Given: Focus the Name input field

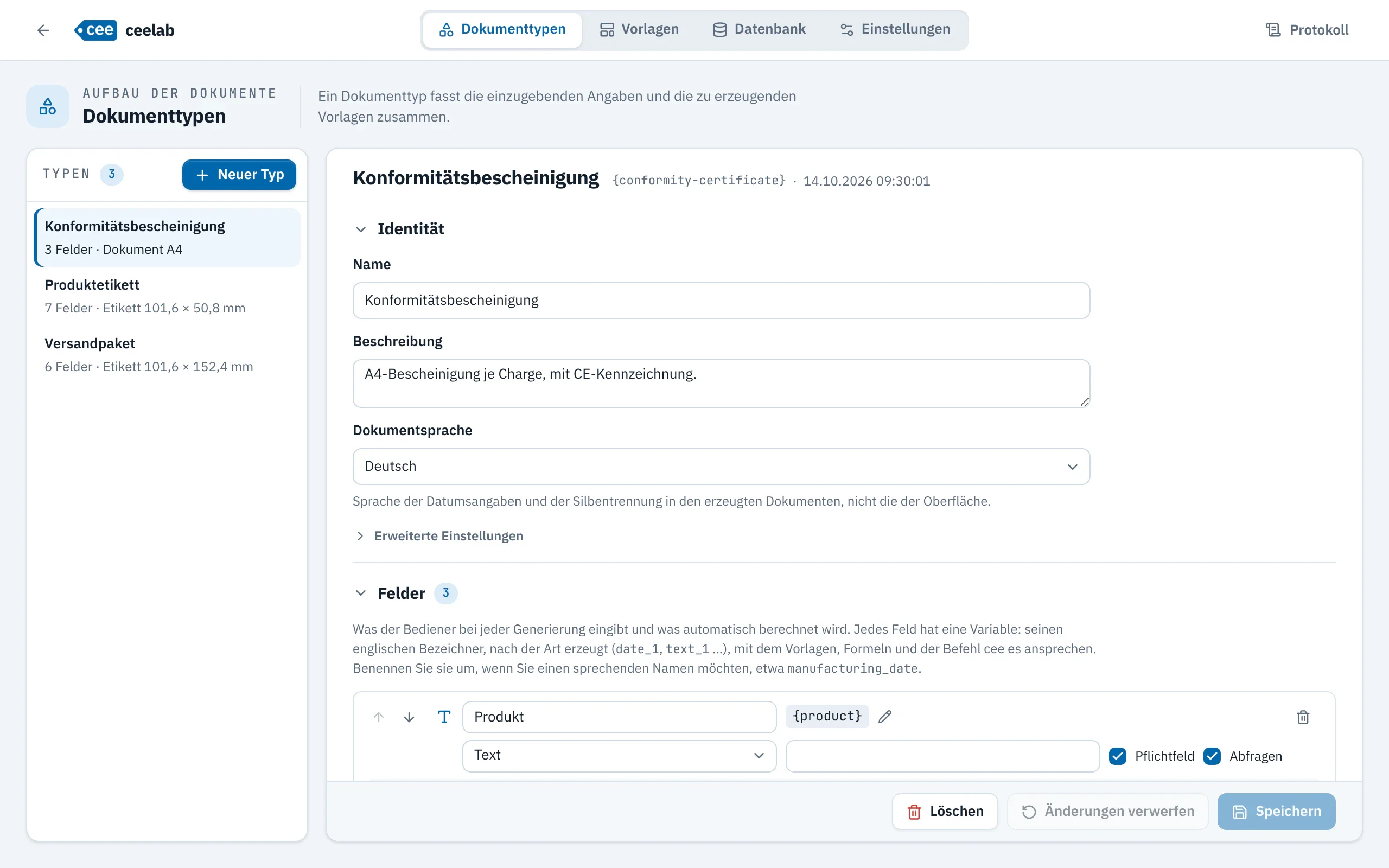Looking at the screenshot, I should (721, 300).
